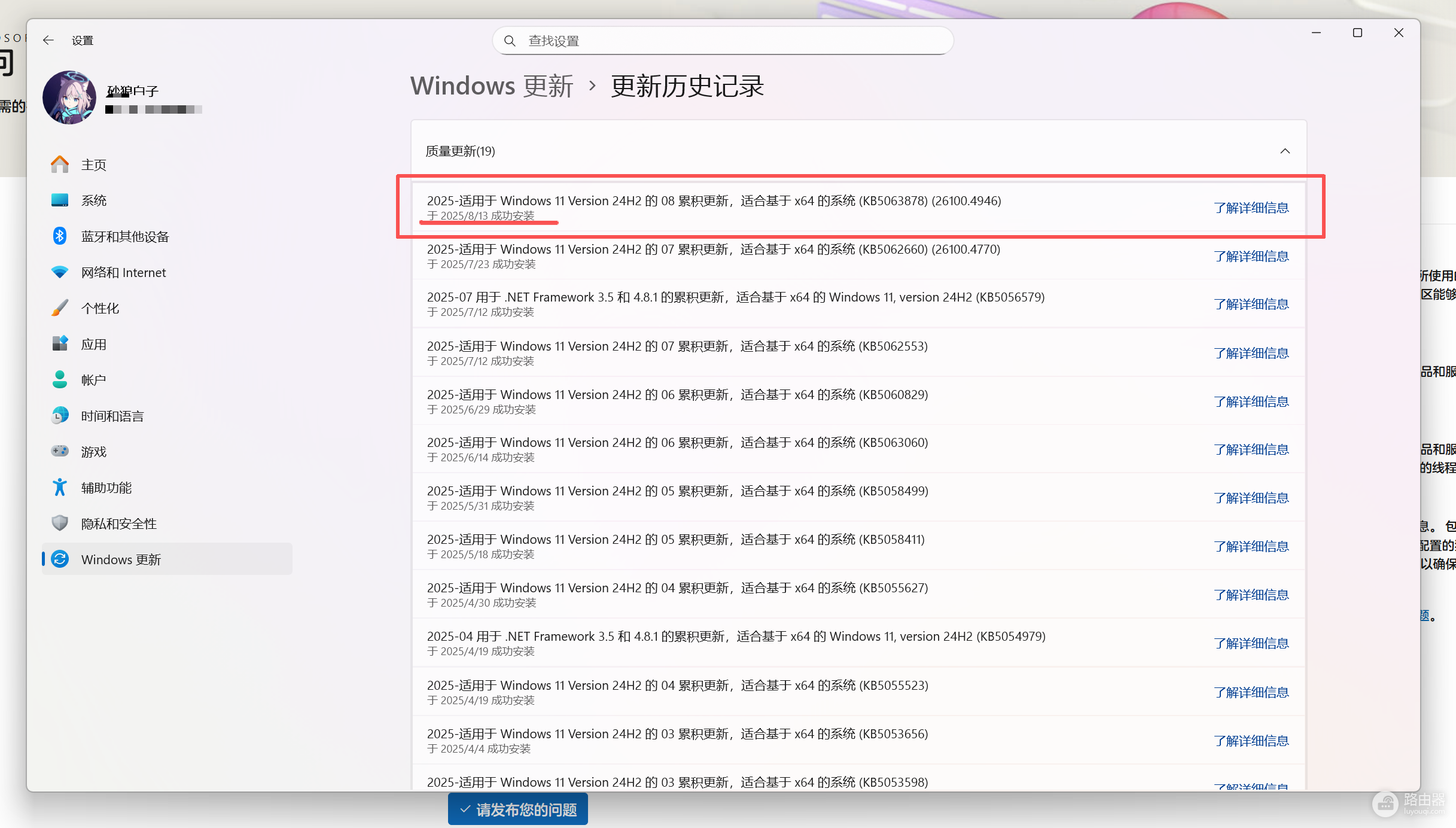Click the System (系统) monitor icon

click(x=60, y=200)
